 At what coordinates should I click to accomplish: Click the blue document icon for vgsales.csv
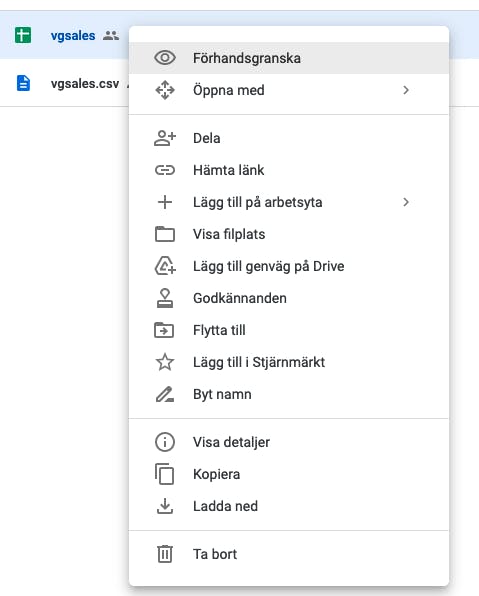point(23,83)
